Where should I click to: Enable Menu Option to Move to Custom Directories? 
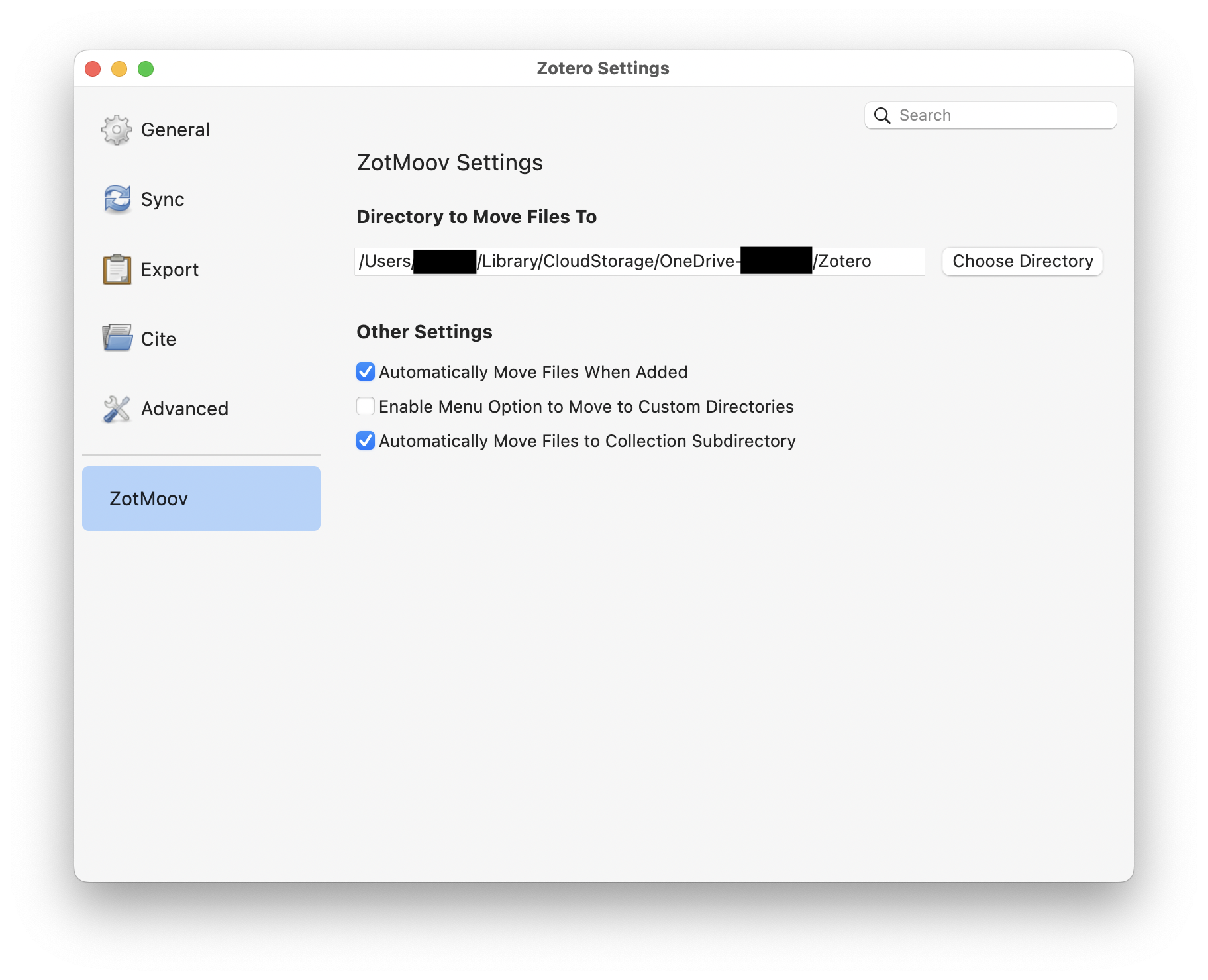pyautogui.click(x=366, y=407)
